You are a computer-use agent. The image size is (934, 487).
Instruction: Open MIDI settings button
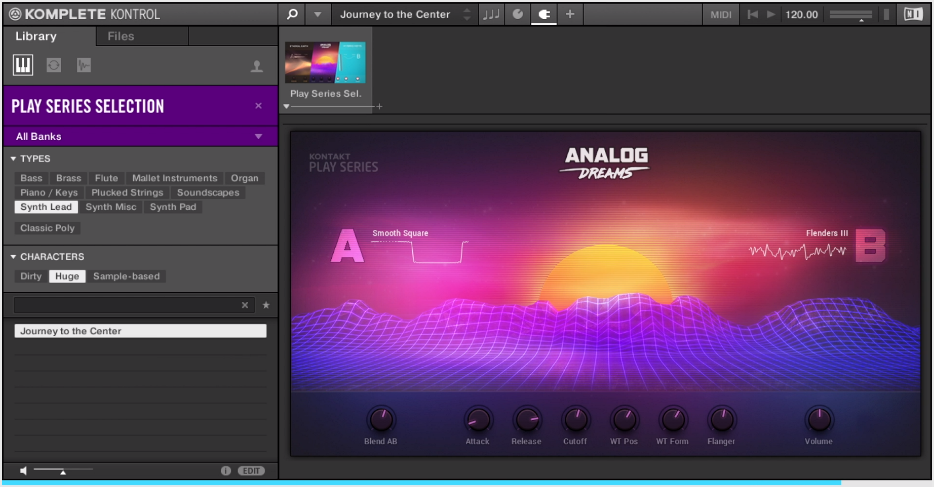coord(720,14)
